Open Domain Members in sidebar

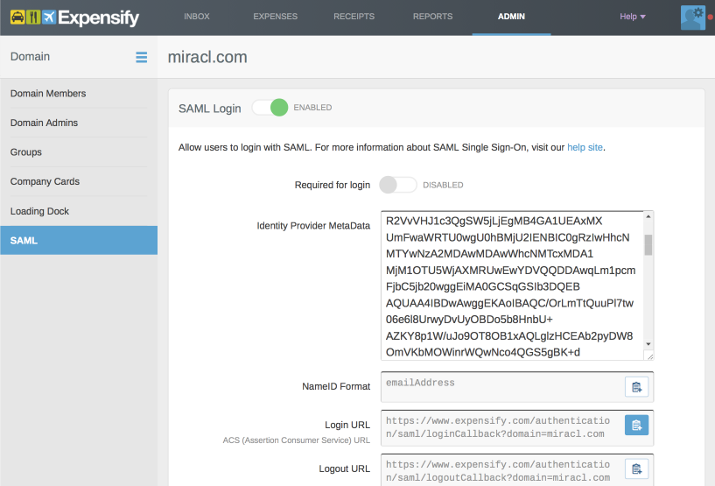pos(79,93)
